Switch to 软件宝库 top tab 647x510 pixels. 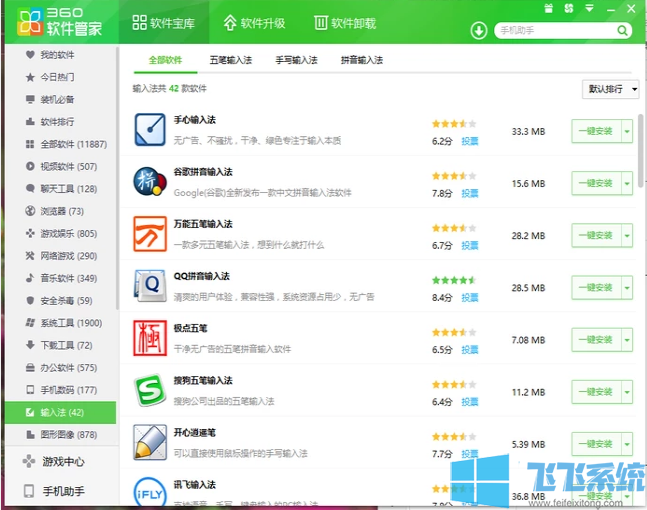point(163,22)
